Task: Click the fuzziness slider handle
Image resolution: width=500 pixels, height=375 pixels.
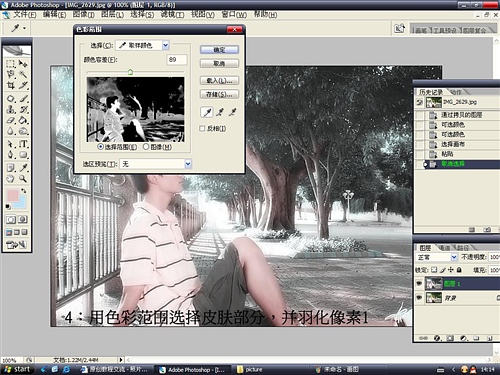Action: tap(130, 72)
